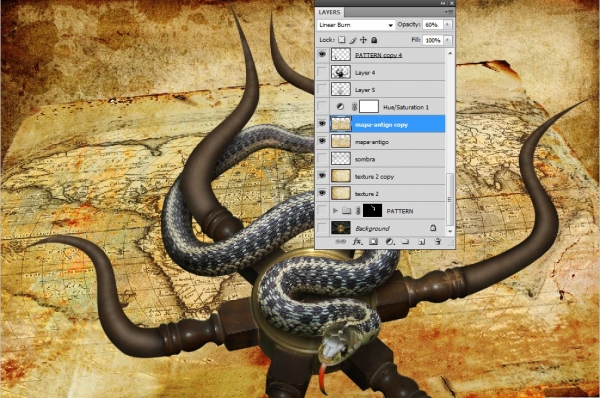The width and height of the screenshot is (600, 398).
Task: Select the texture 2 copy layer name
Action: tap(374, 176)
